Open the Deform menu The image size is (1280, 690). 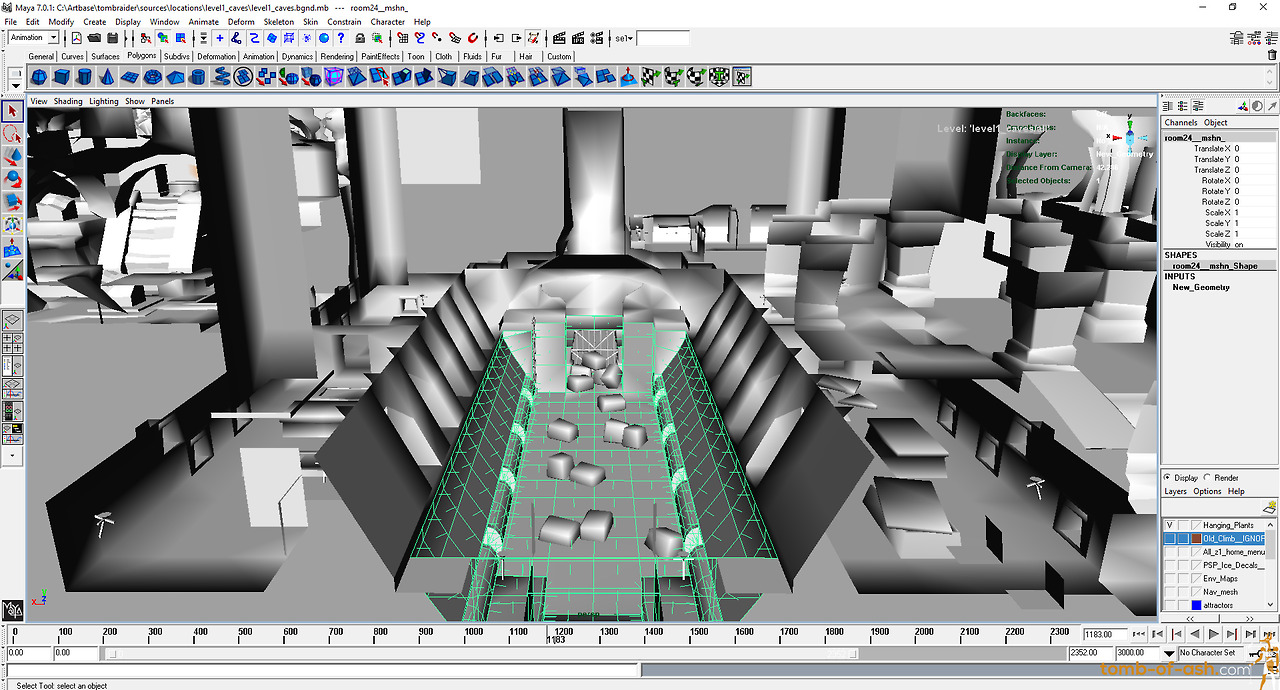(241, 21)
